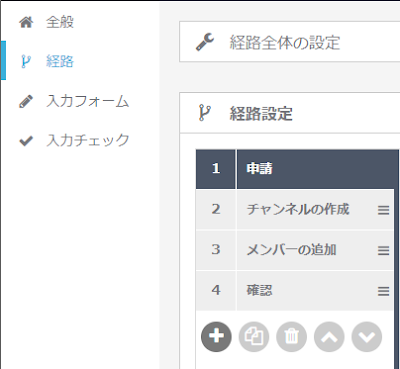Viewport: 400px width, 369px height.
Task: Click the drag handle on メンバーの追加 row
Action: click(x=383, y=251)
